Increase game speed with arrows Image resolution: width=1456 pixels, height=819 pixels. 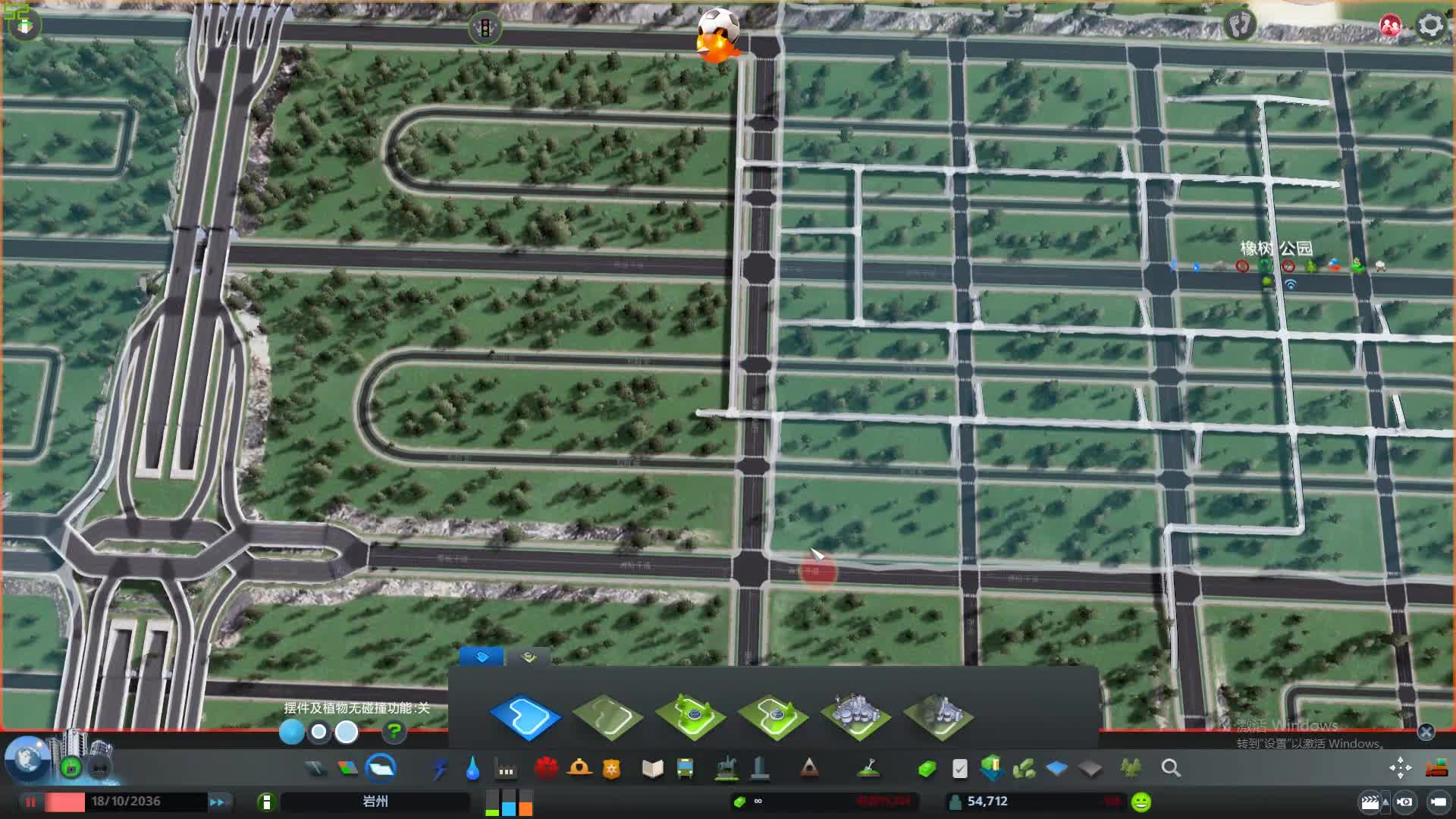218,802
